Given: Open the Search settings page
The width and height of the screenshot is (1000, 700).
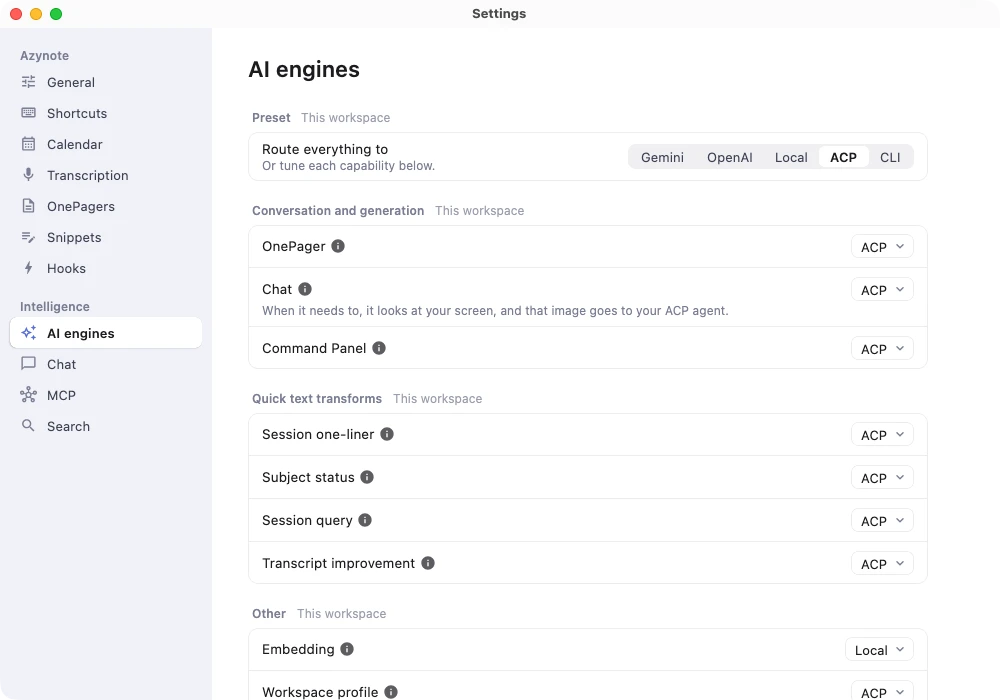Looking at the screenshot, I should point(106,426).
